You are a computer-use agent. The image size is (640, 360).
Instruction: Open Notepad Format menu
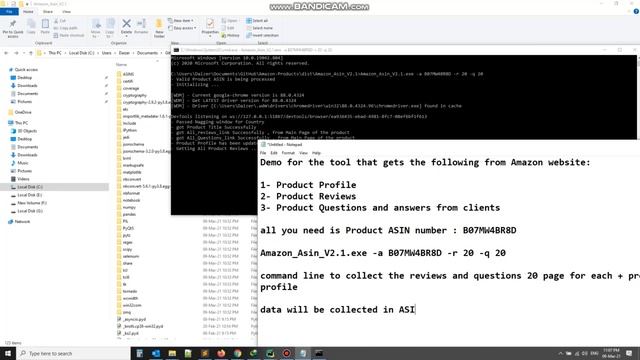coord(288,153)
